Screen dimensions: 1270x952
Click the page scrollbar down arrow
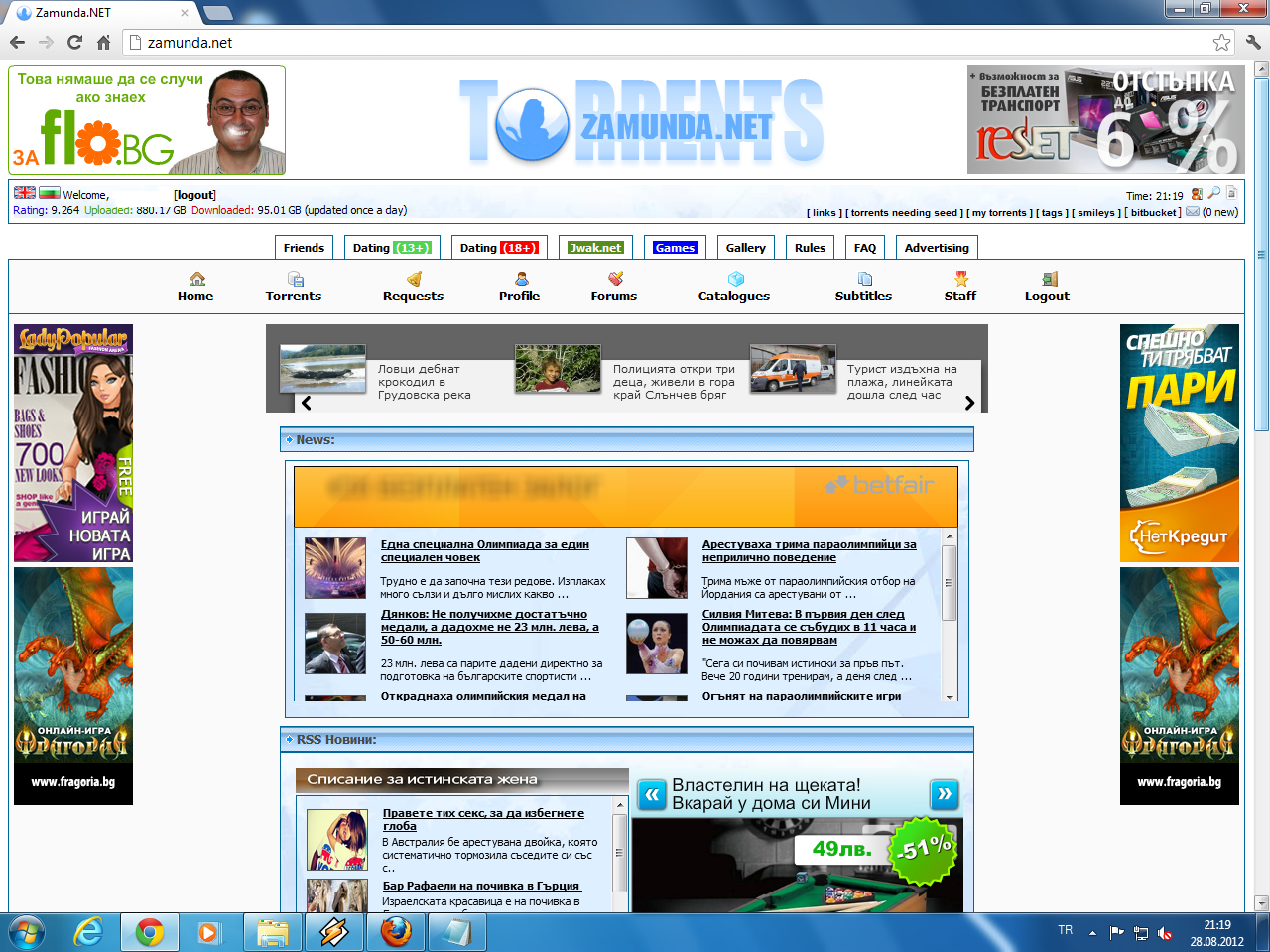(x=1261, y=903)
